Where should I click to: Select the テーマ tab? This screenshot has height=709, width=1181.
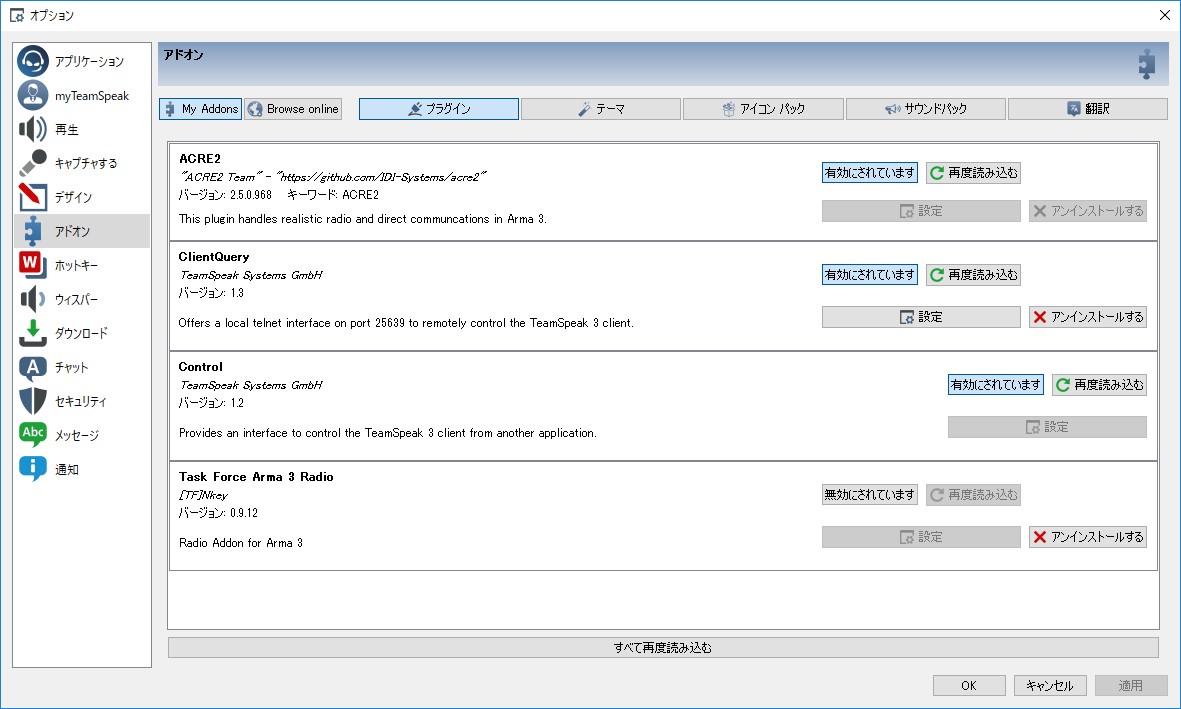pyautogui.click(x=601, y=109)
